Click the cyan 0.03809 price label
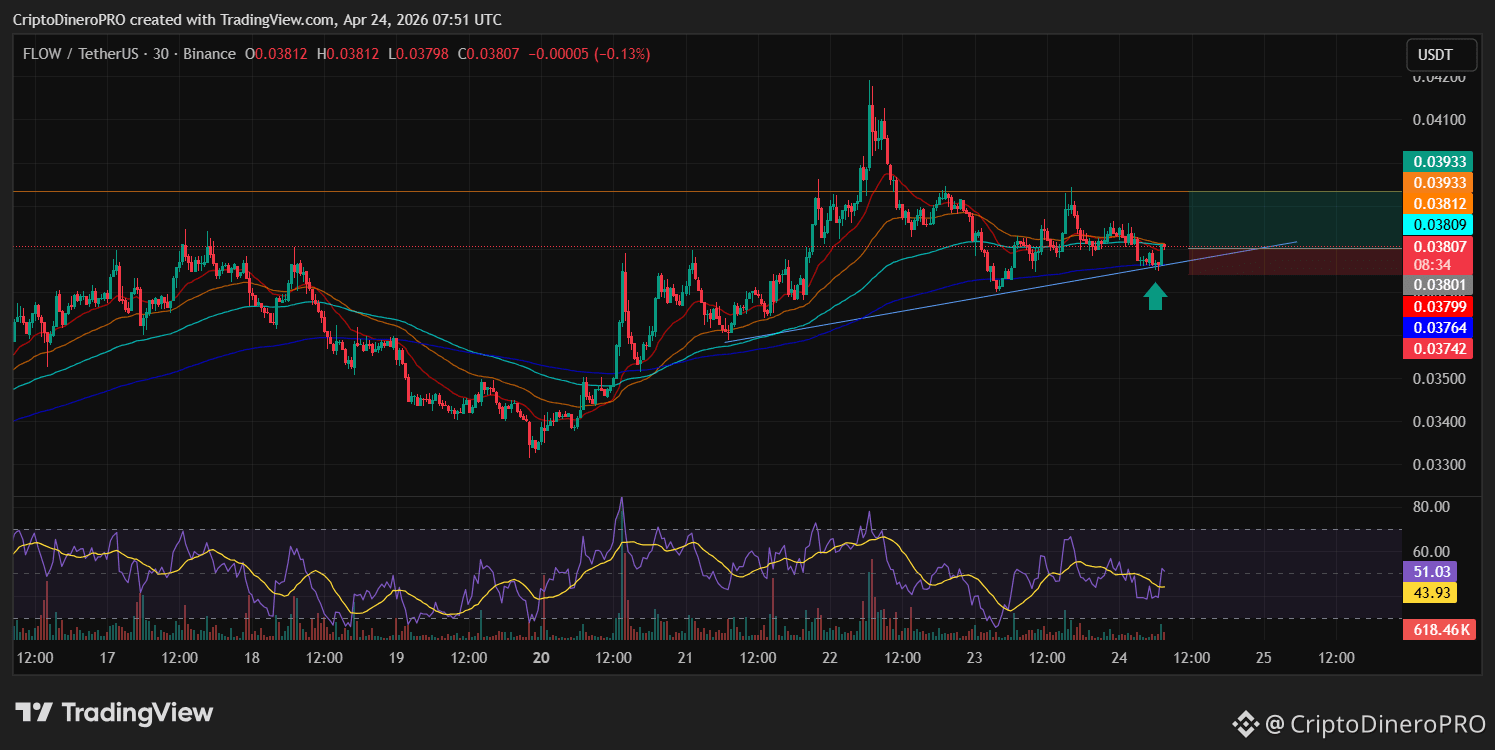Image resolution: width=1495 pixels, height=750 pixels. coord(1438,224)
